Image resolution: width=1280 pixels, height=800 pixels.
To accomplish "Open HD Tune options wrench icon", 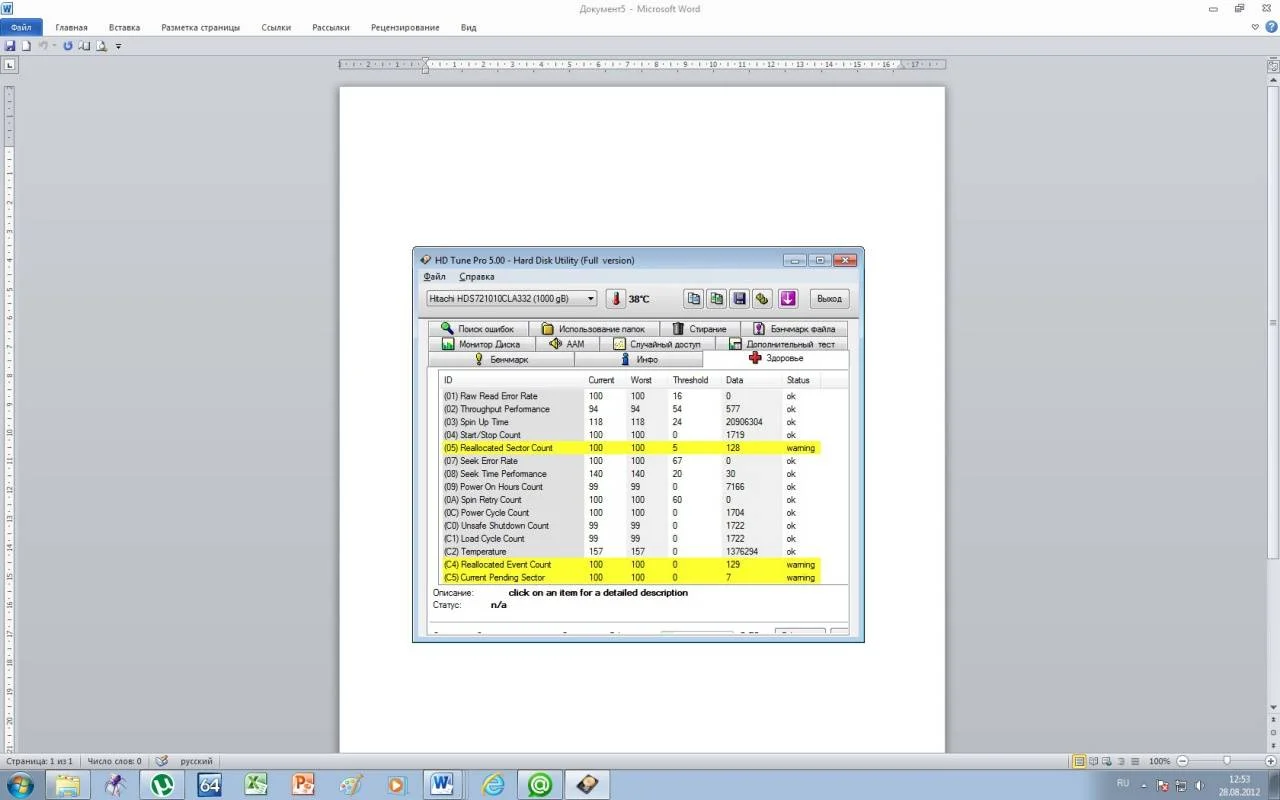I will (762, 298).
